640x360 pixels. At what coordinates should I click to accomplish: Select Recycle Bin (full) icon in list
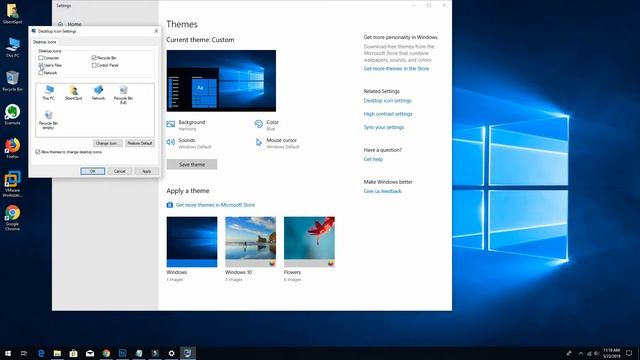tap(123, 95)
